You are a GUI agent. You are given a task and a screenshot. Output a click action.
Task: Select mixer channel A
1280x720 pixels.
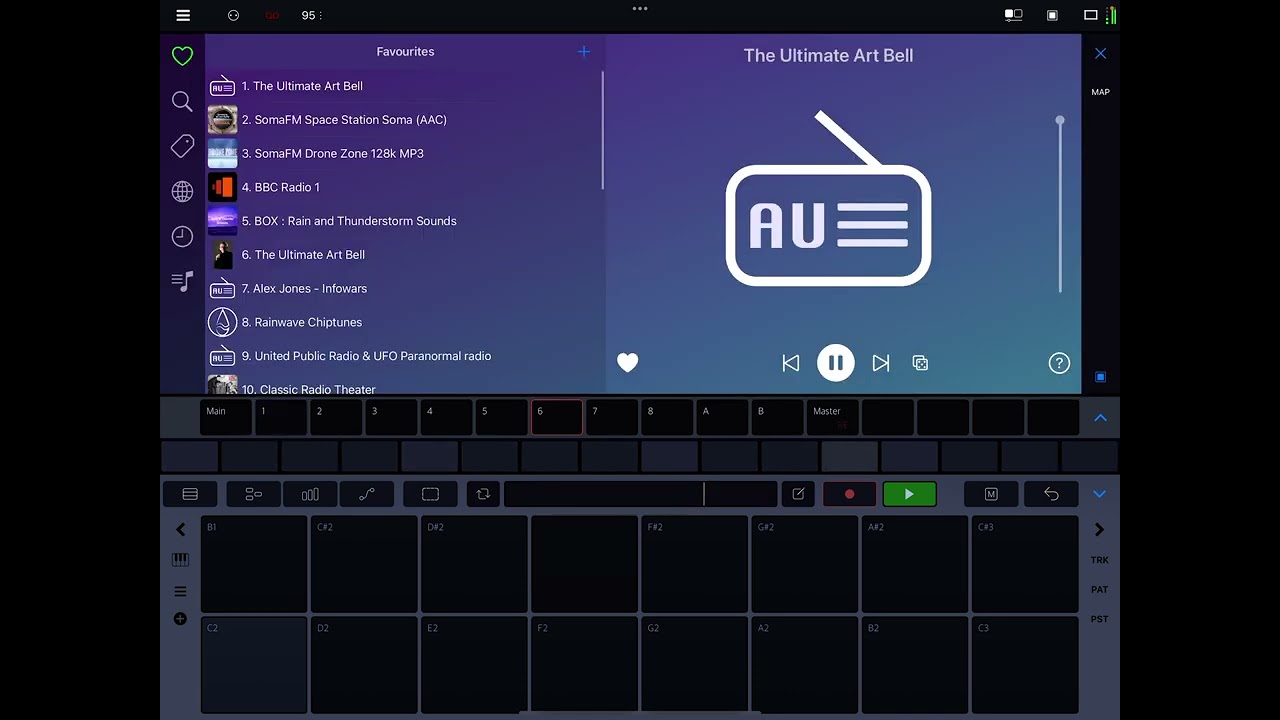(722, 417)
